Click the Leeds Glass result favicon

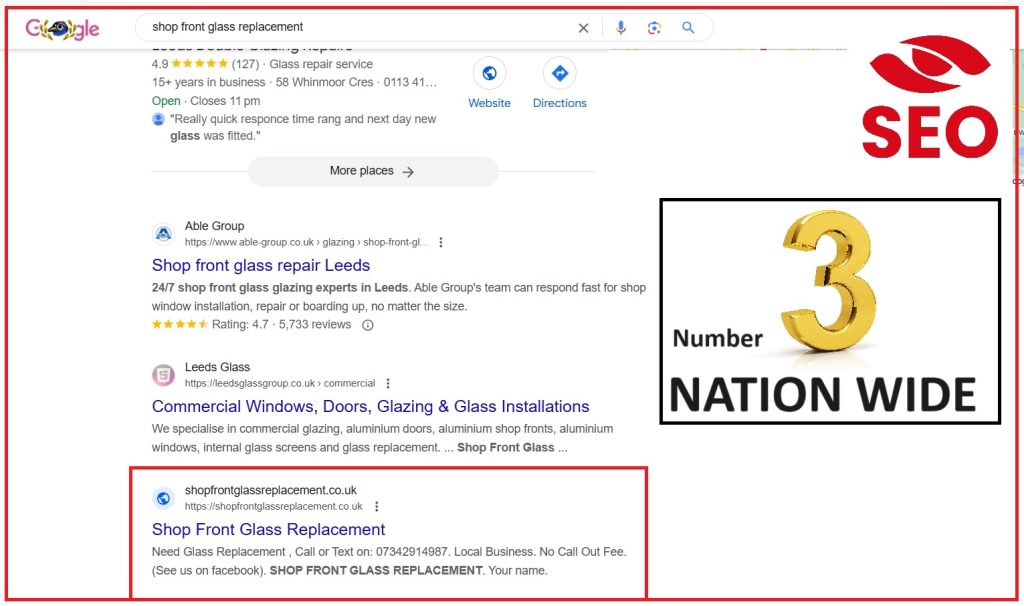[163, 374]
